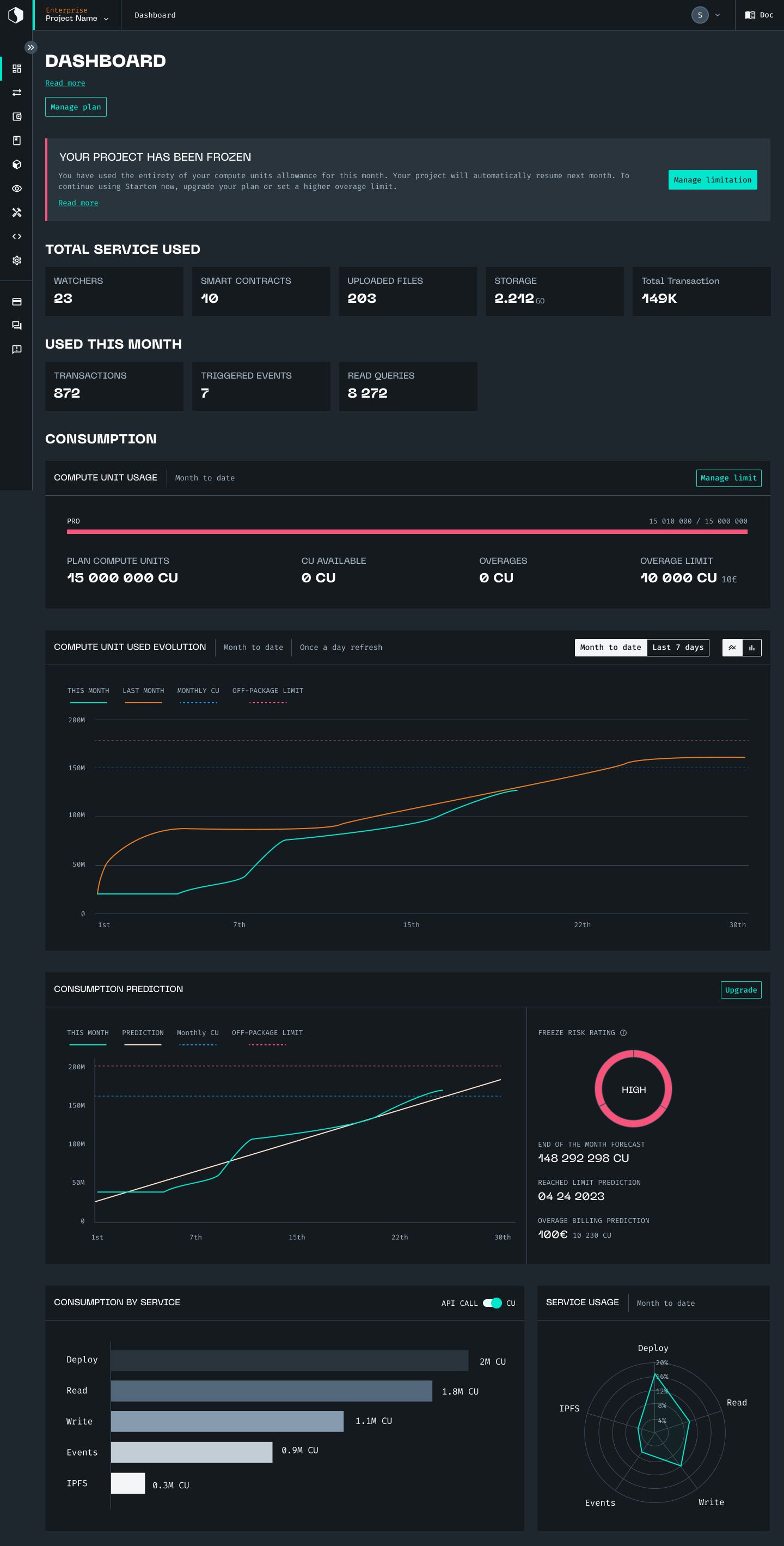The height and width of the screenshot is (1546, 784).
Task: Open the credit card billing sidebar icon
Action: 17,302
